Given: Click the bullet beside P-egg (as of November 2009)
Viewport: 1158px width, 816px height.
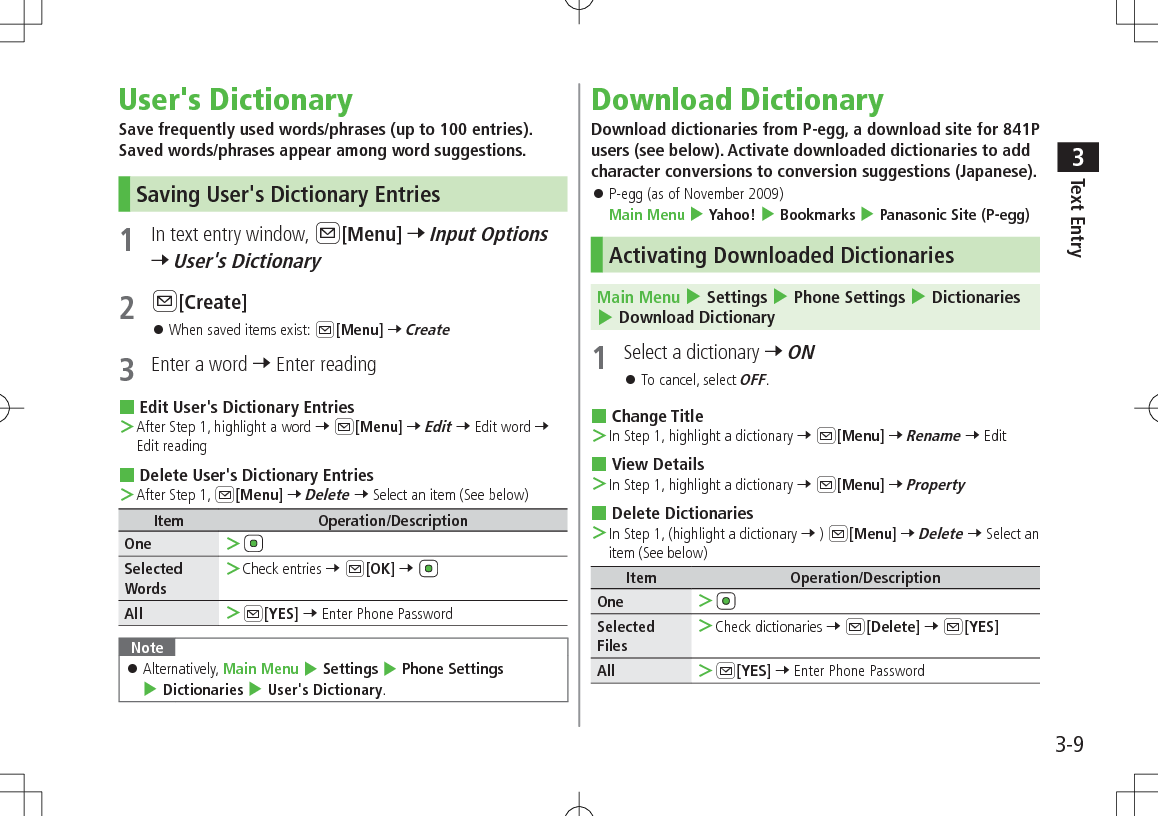Looking at the screenshot, I should pos(597,193).
